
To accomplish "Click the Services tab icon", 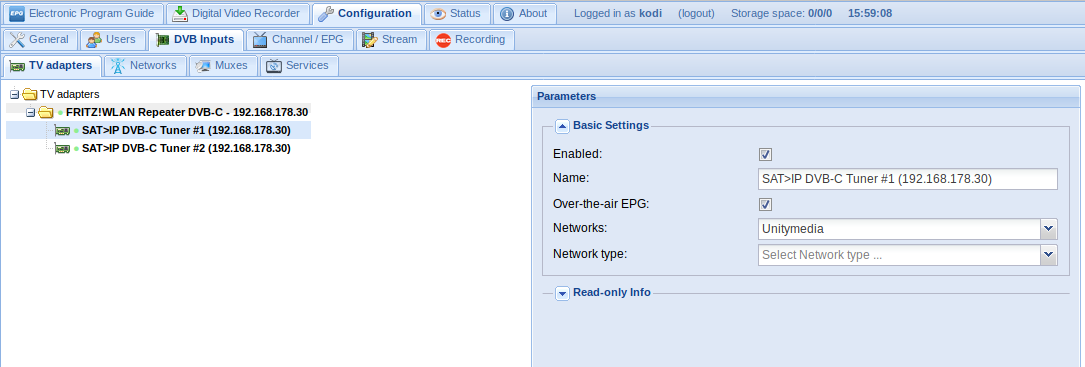I will pyautogui.click(x=275, y=66).
